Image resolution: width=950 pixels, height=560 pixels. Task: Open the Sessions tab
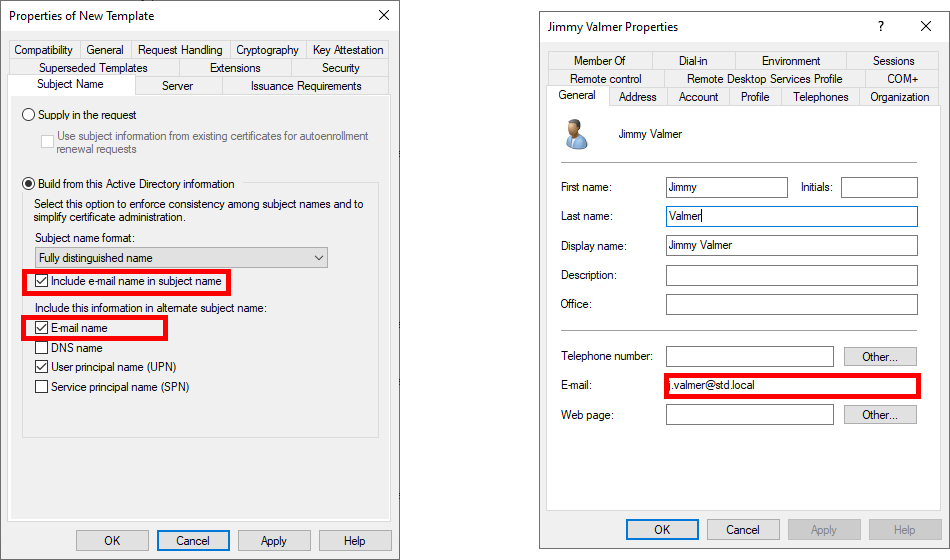[894, 61]
